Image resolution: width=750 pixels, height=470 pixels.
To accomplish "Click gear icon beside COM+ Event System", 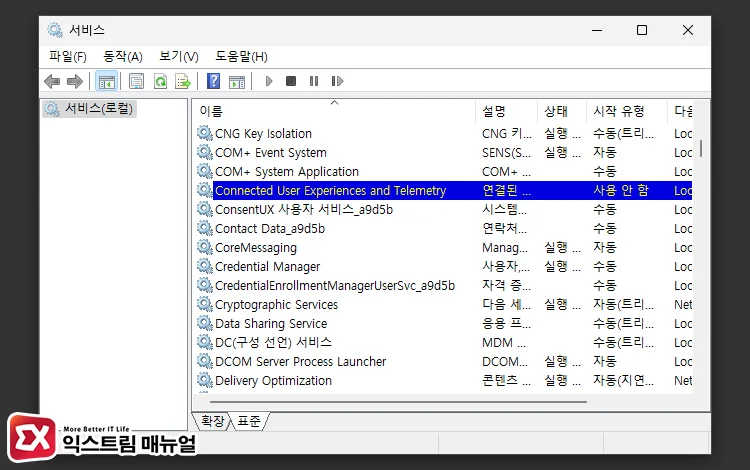I will [x=205, y=152].
